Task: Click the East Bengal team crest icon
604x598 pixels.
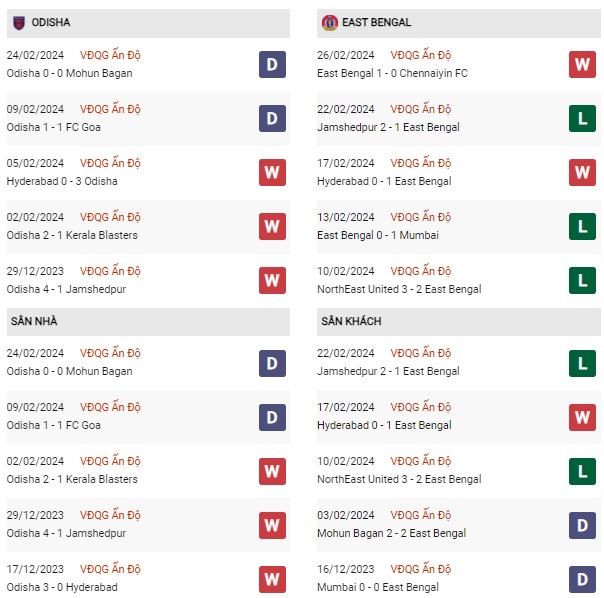Action: coord(330,23)
